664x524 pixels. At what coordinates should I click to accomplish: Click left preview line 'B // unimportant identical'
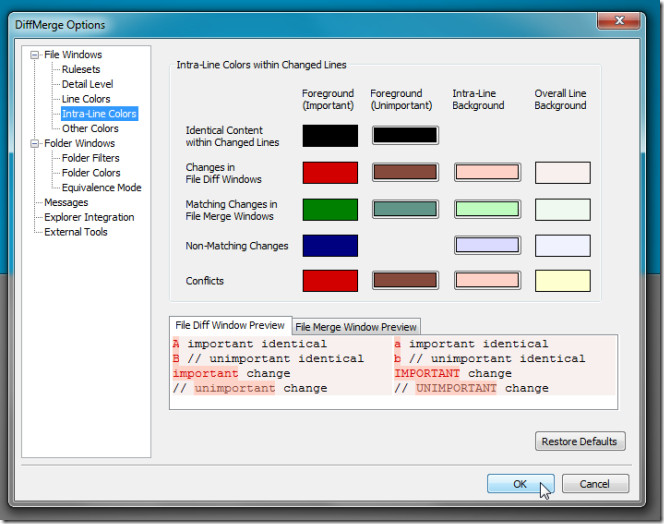click(268, 359)
